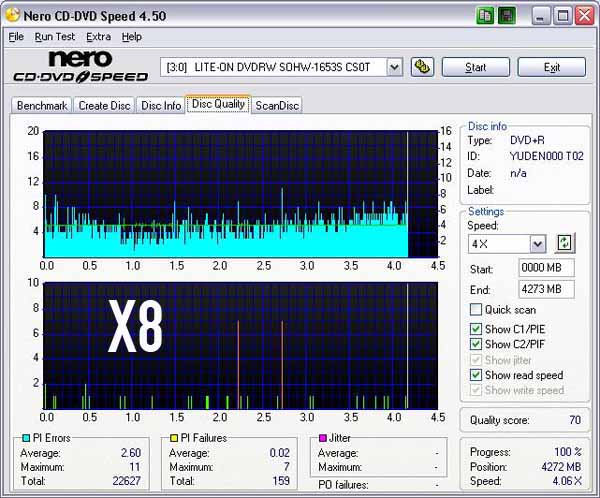
Task: Click the Quality score value 70
Action: pyautogui.click(x=575, y=420)
